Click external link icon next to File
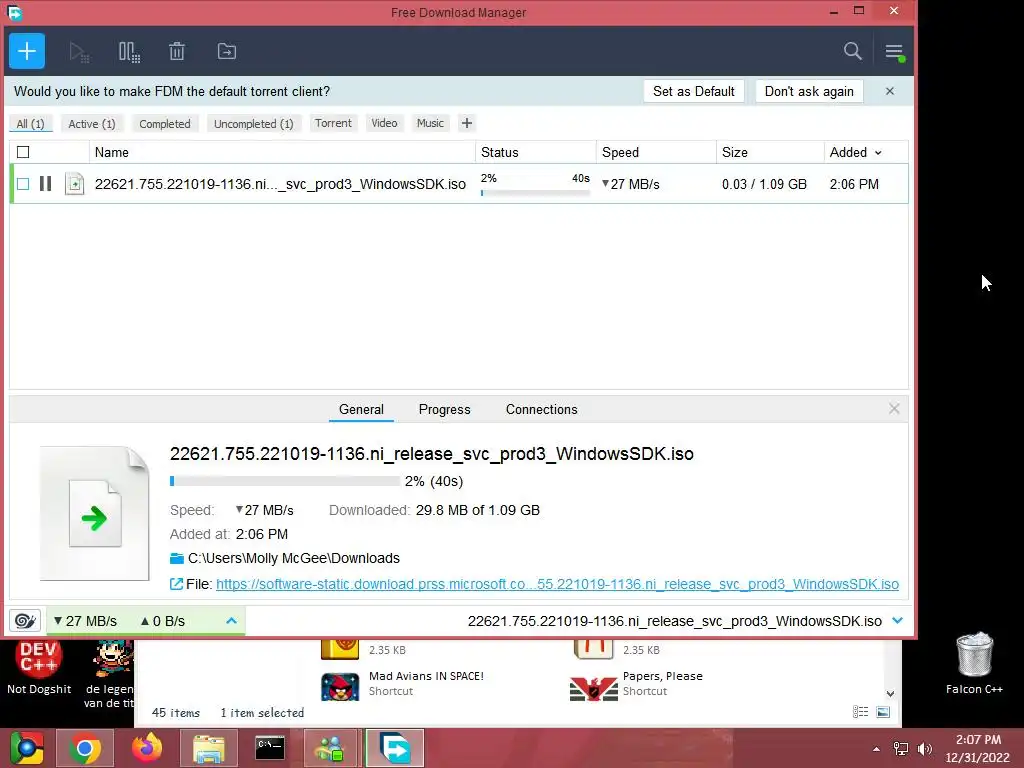 click(176, 584)
